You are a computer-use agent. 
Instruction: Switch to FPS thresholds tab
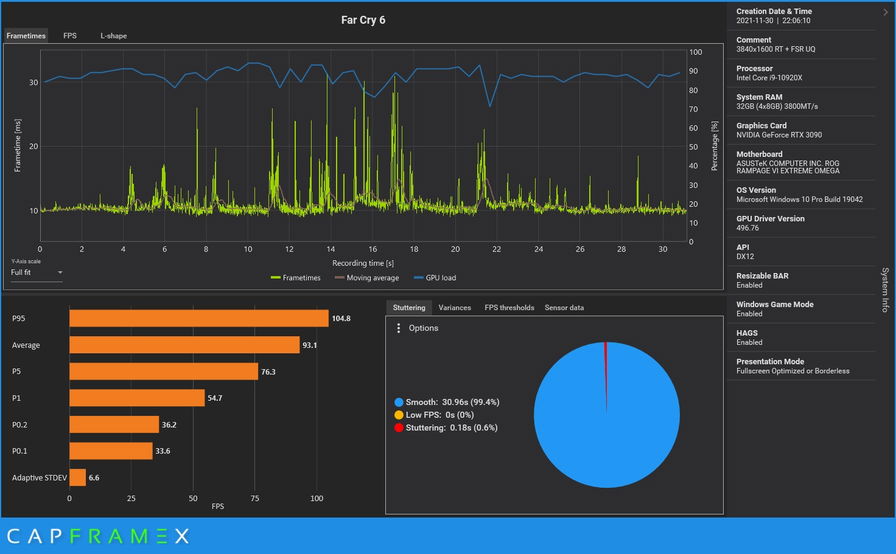(x=509, y=308)
